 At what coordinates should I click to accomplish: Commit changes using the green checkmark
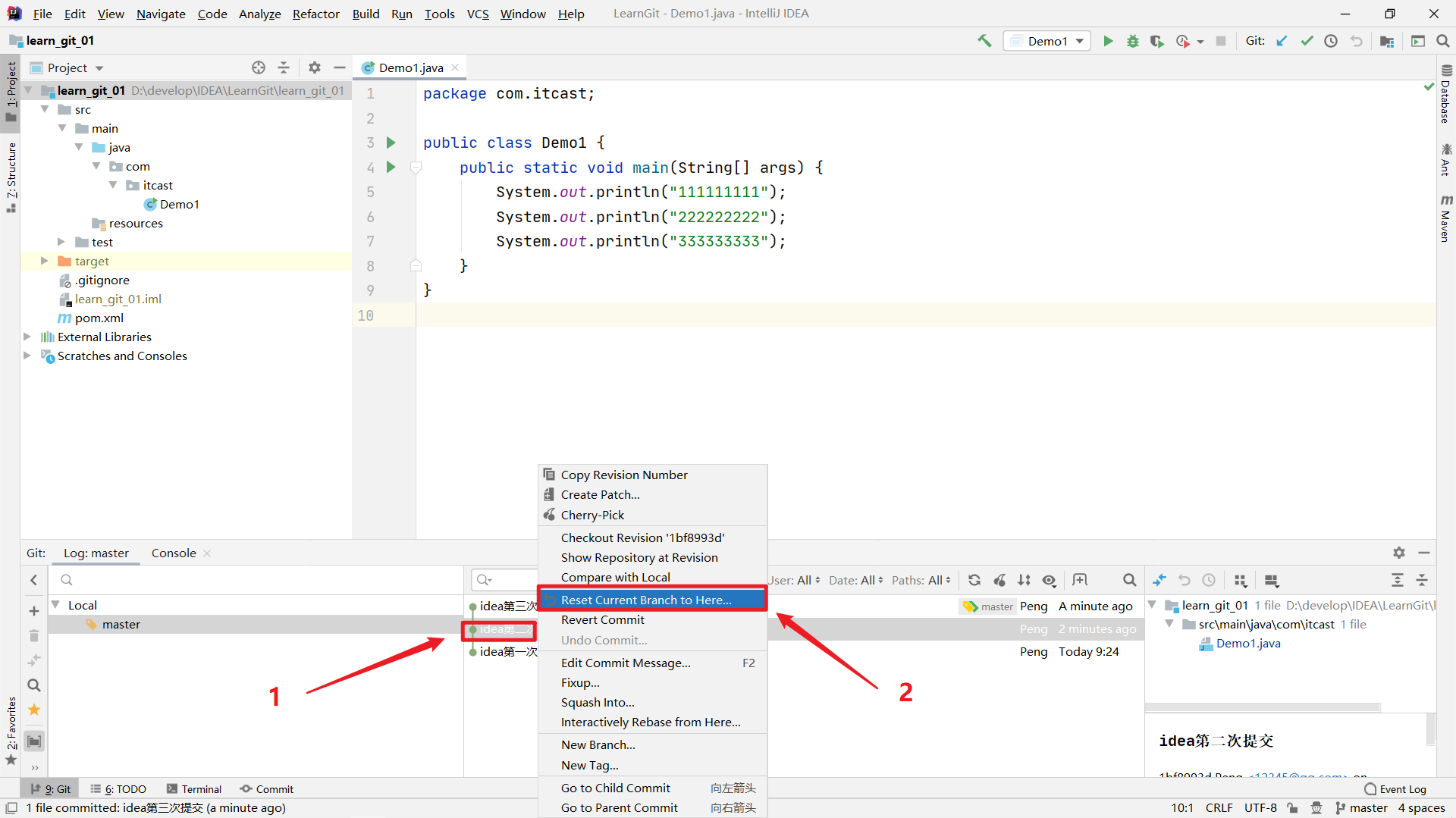tap(1307, 41)
